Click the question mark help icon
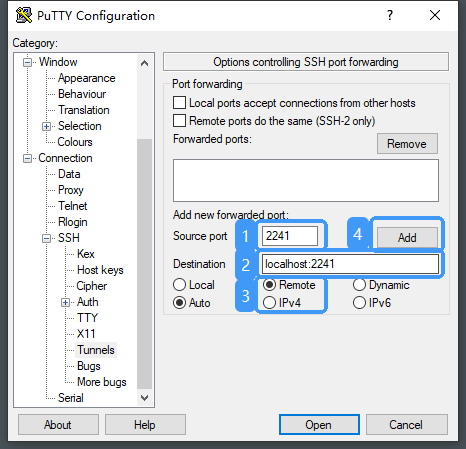The width and height of the screenshot is (466, 449). pyautogui.click(x=390, y=15)
